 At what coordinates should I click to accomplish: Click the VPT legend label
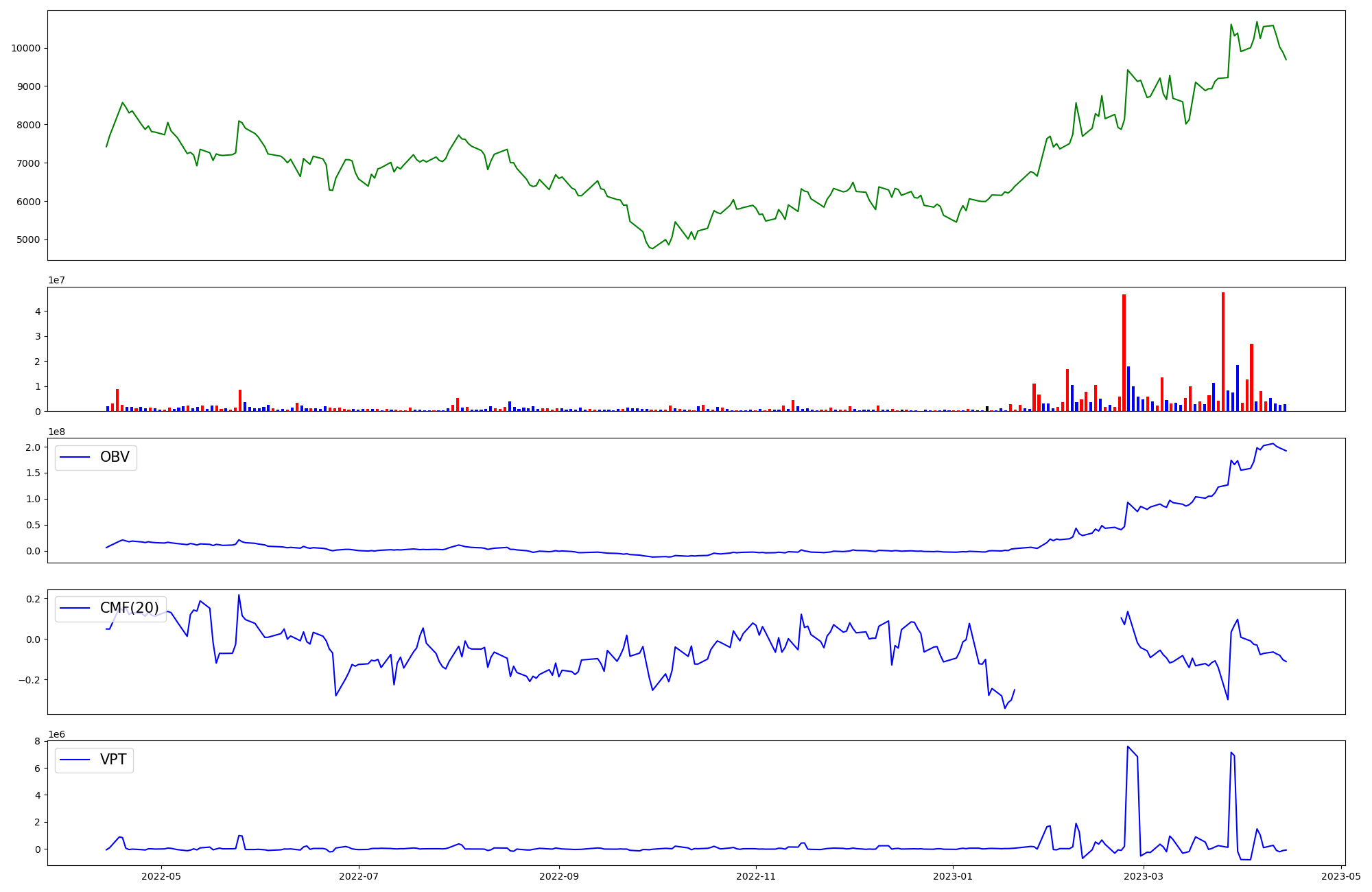click(113, 760)
